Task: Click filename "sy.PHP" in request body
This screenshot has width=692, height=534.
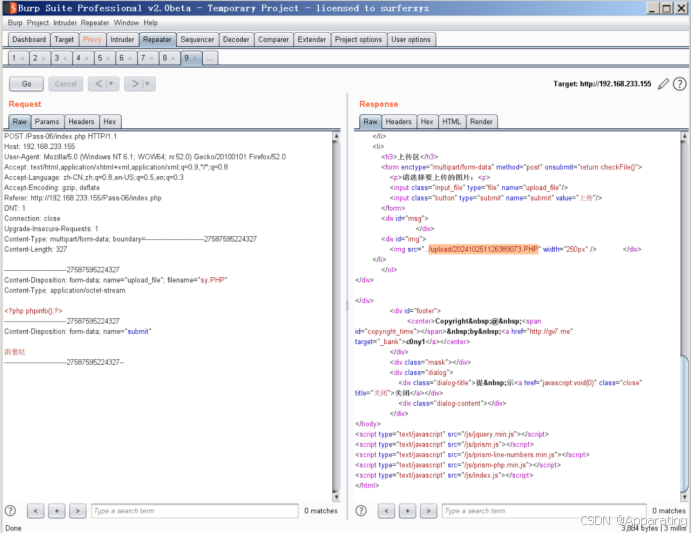Action: tap(214, 280)
